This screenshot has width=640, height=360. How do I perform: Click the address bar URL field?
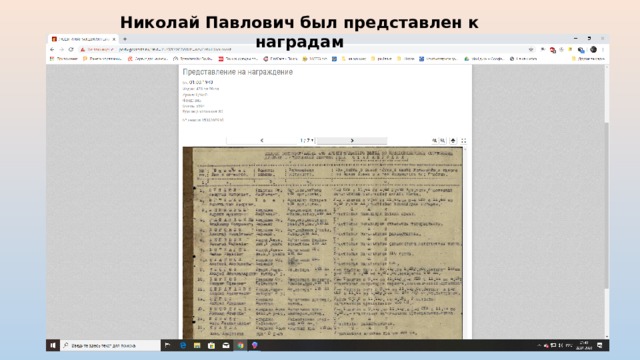tap(302, 49)
